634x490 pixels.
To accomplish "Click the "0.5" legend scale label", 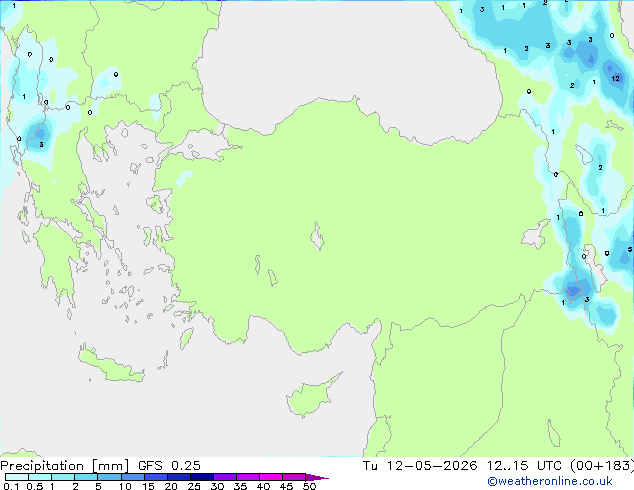I will (x=35, y=486).
